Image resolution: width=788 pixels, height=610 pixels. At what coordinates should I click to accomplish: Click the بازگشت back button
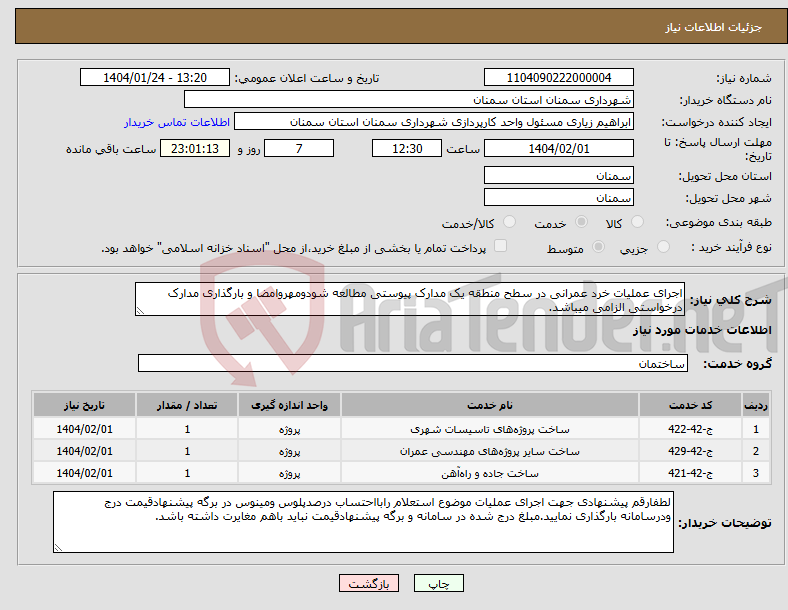coord(369,583)
